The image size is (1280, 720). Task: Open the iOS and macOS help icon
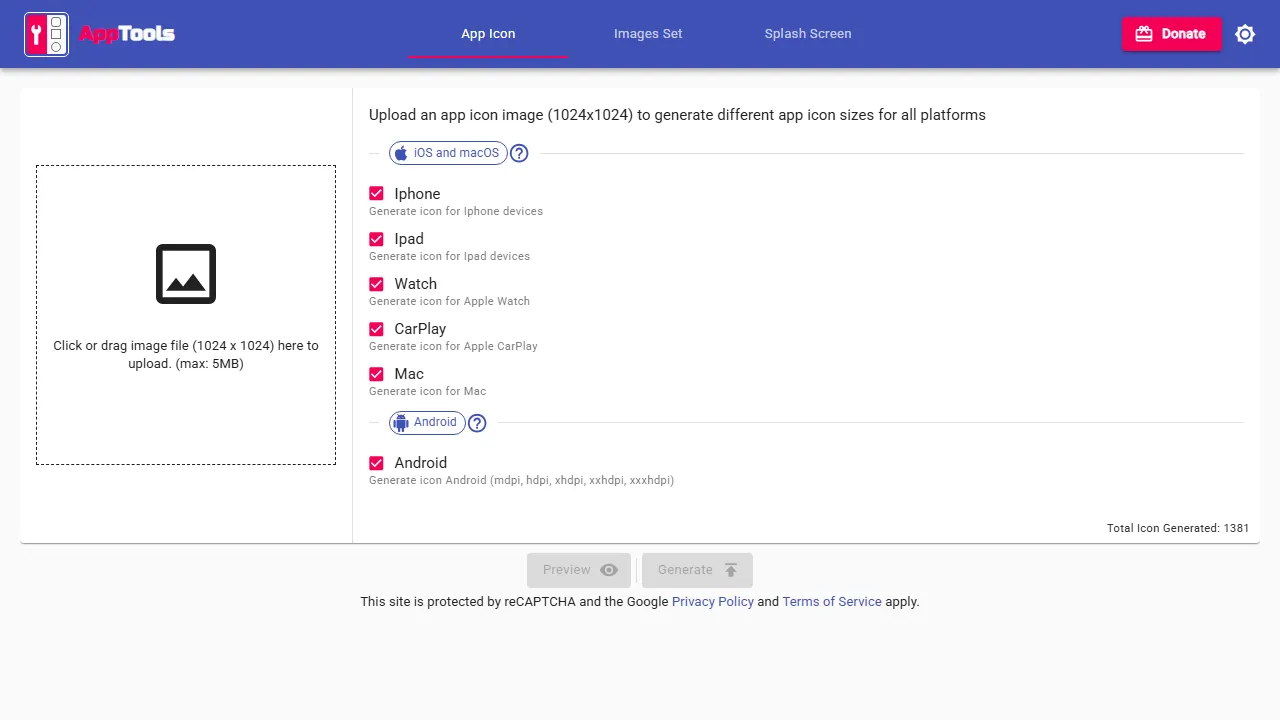[x=519, y=152]
